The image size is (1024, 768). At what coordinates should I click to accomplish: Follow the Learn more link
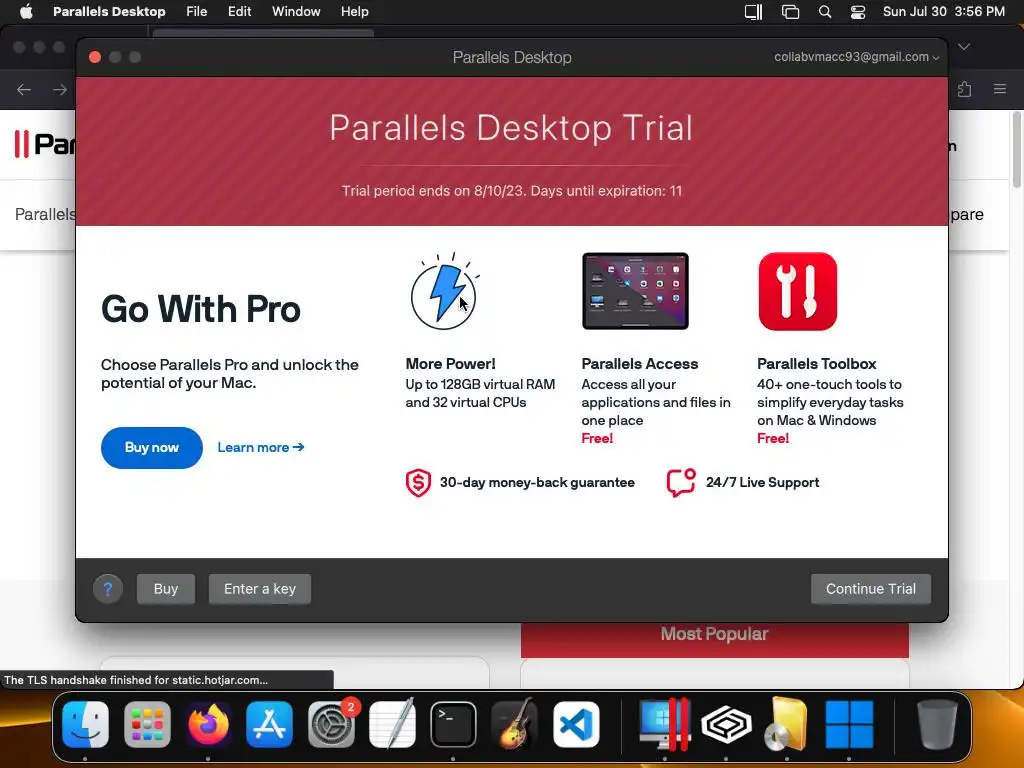[x=261, y=447]
